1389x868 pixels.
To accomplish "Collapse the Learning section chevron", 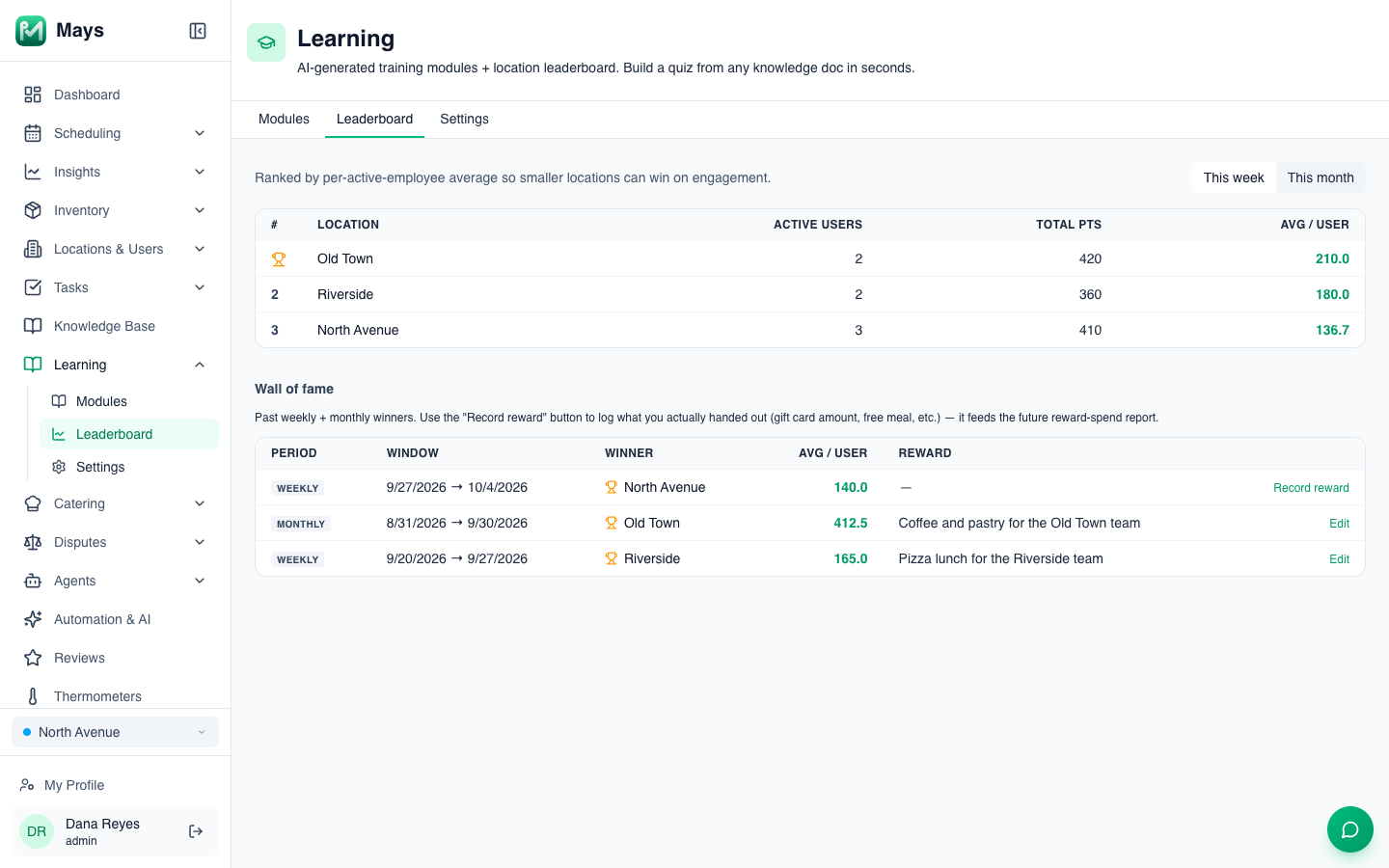I will (x=200, y=365).
